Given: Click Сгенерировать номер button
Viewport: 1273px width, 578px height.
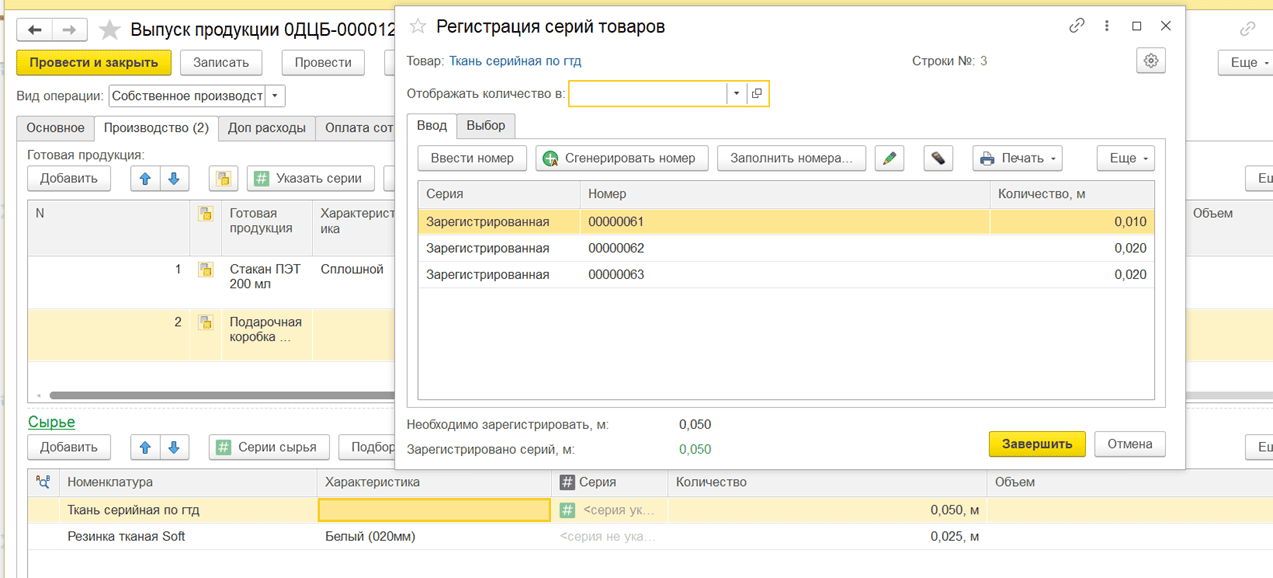Looking at the screenshot, I should [x=622, y=158].
